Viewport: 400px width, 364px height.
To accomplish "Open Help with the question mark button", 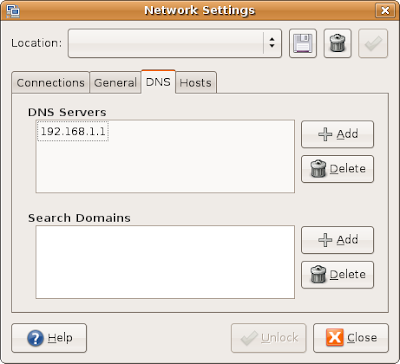I will click(49, 338).
